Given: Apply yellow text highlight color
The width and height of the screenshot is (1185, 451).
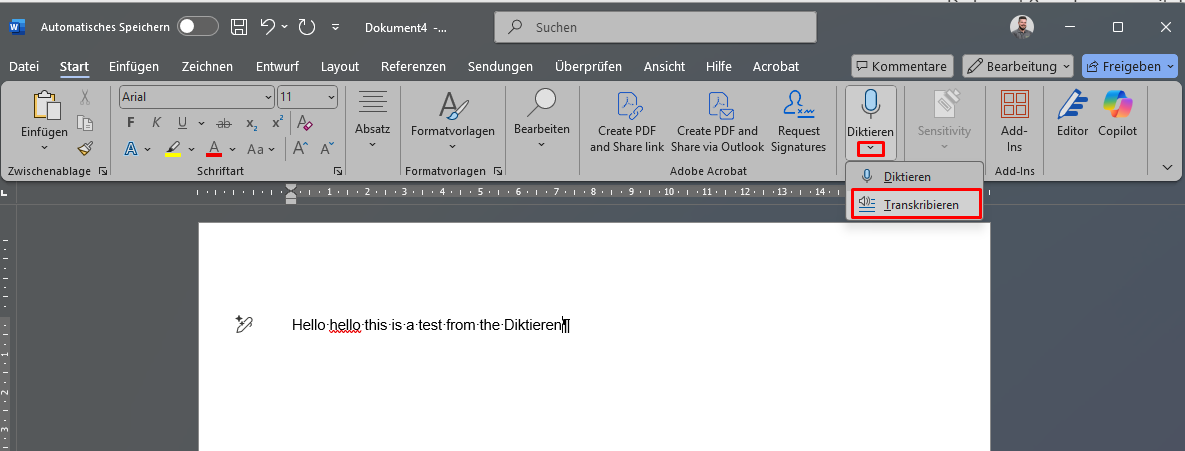Looking at the screenshot, I should (173, 149).
